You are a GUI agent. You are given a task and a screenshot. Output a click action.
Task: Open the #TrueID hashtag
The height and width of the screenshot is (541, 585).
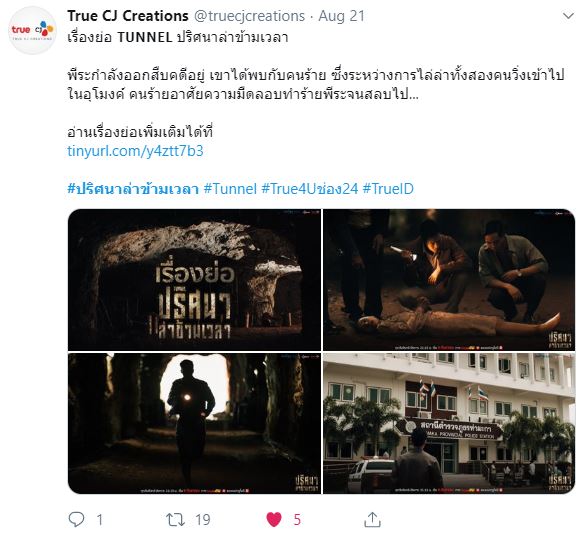pyautogui.click(x=388, y=189)
